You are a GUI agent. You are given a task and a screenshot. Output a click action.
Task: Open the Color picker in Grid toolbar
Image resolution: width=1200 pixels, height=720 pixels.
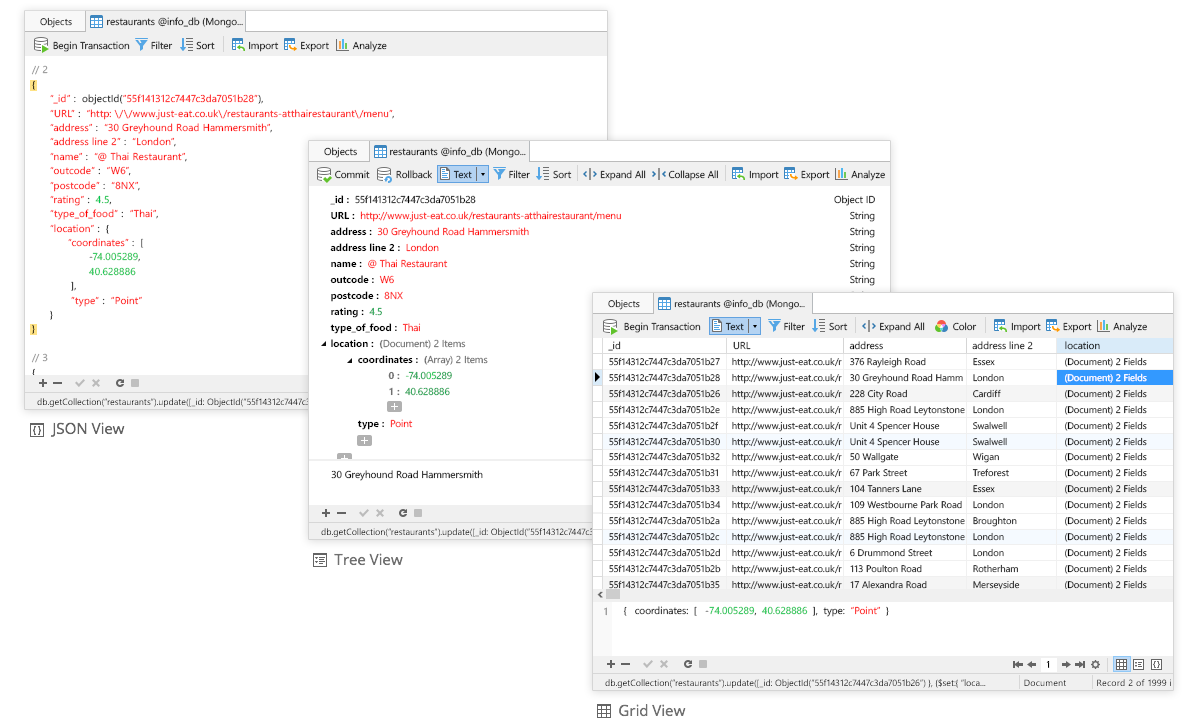(955, 326)
